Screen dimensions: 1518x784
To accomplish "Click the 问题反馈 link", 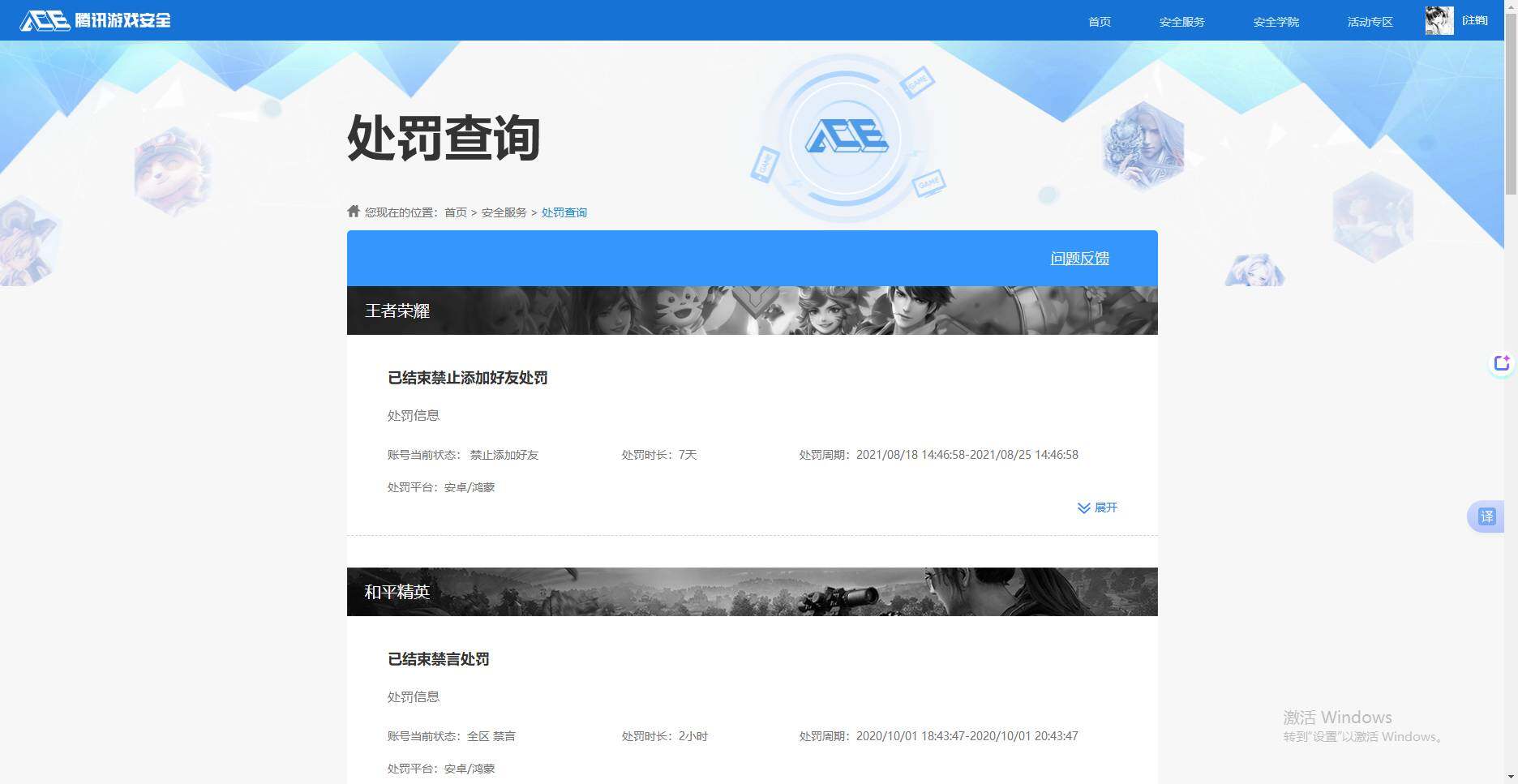I will pyautogui.click(x=1079, y=258).
